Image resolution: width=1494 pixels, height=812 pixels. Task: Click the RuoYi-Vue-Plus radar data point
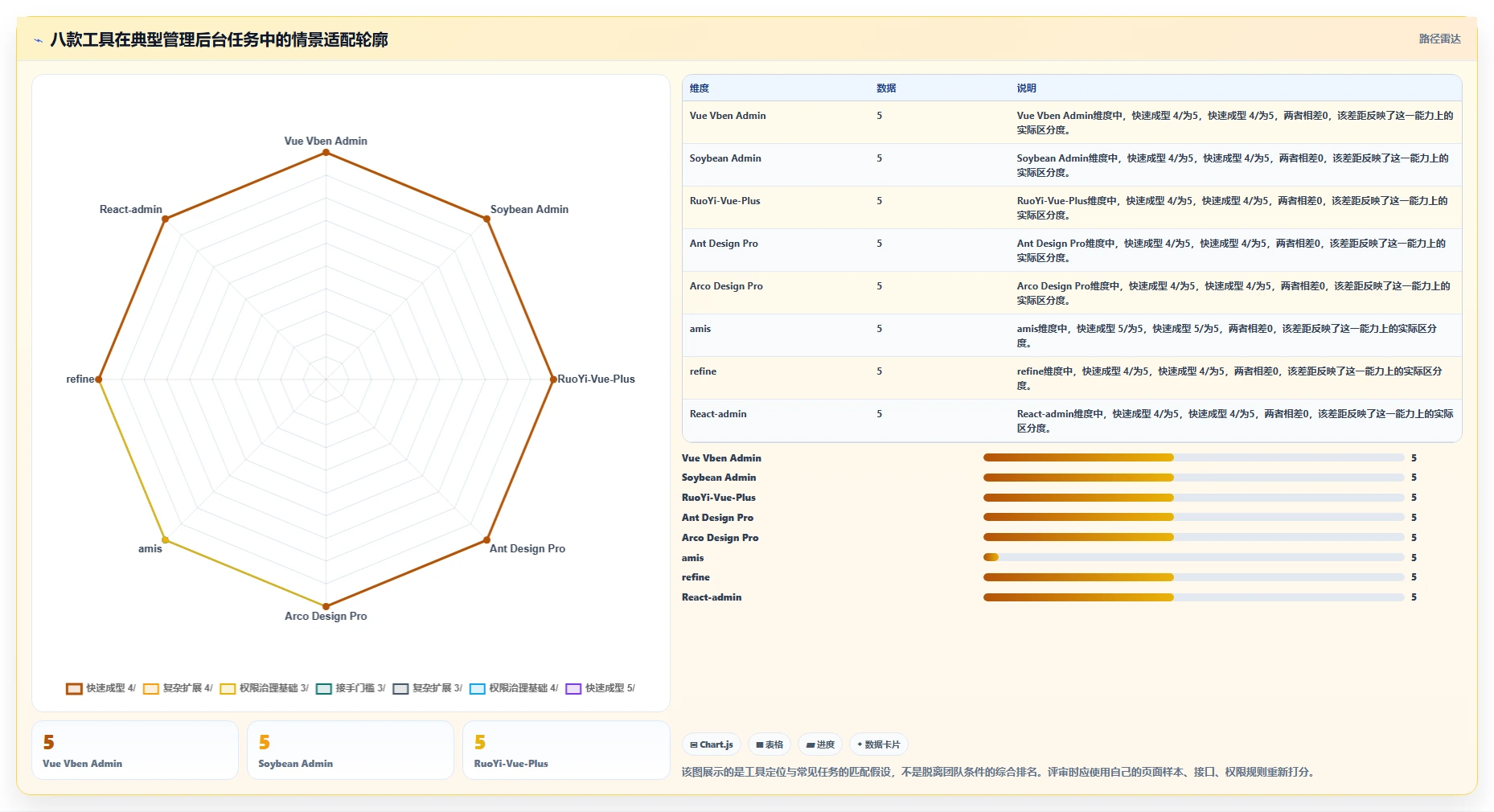(x=553, y=379)
